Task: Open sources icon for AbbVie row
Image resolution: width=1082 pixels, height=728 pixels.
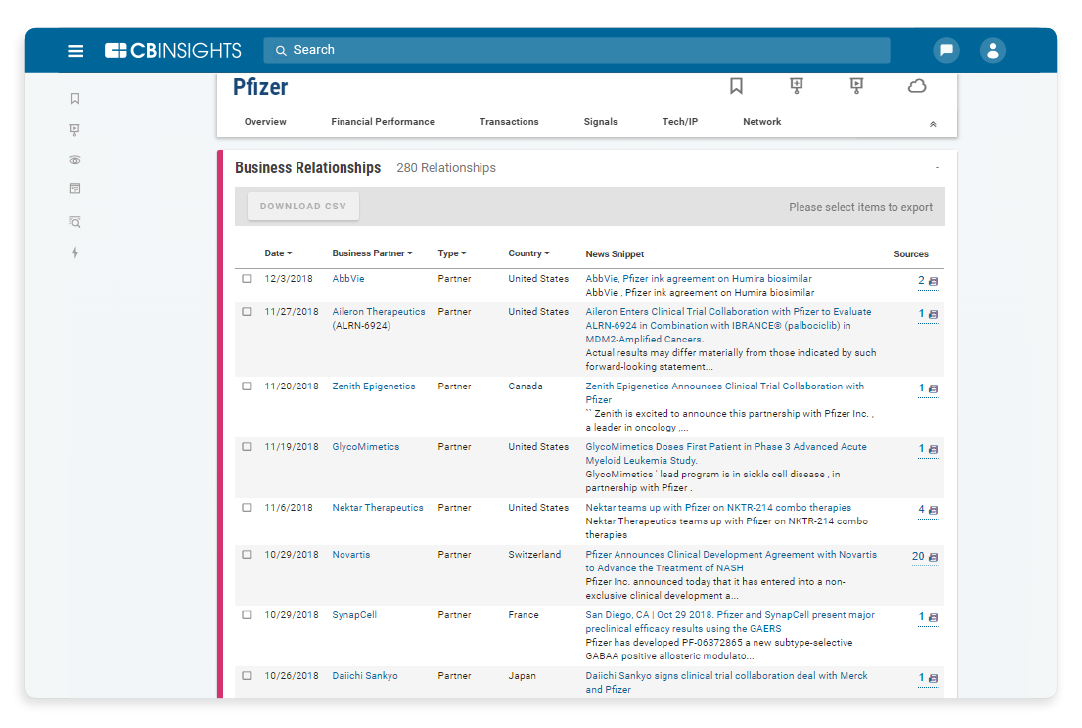Action: tap(934, 281)
